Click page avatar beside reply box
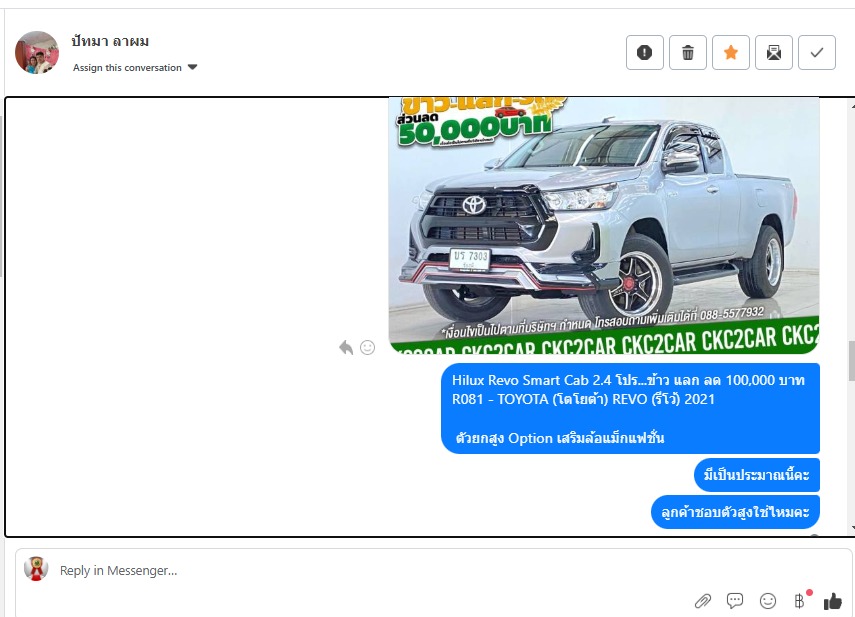855x617 pixels. coord(36,568)
